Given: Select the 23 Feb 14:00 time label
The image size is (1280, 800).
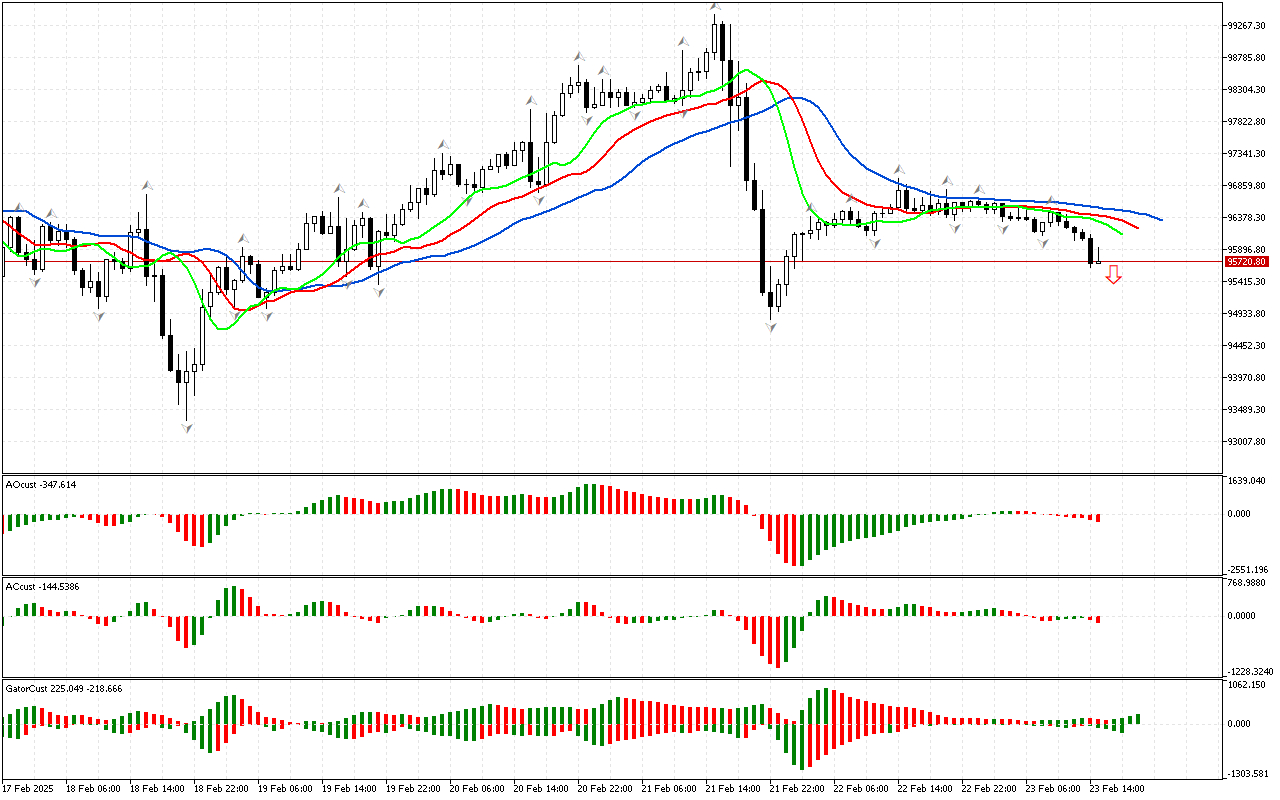Looking at the screenshot, I should [1117, 789].
